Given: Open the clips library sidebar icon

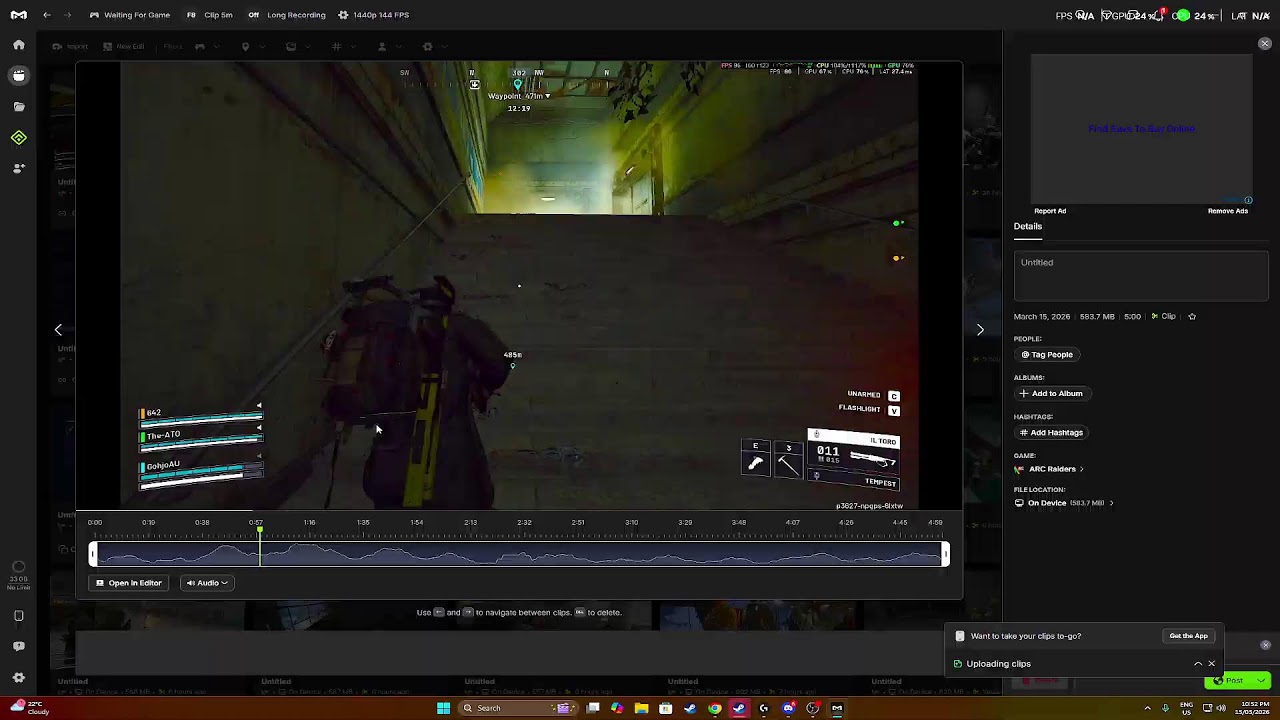Looking at the screenshot, I should click(x=19, y=75).
